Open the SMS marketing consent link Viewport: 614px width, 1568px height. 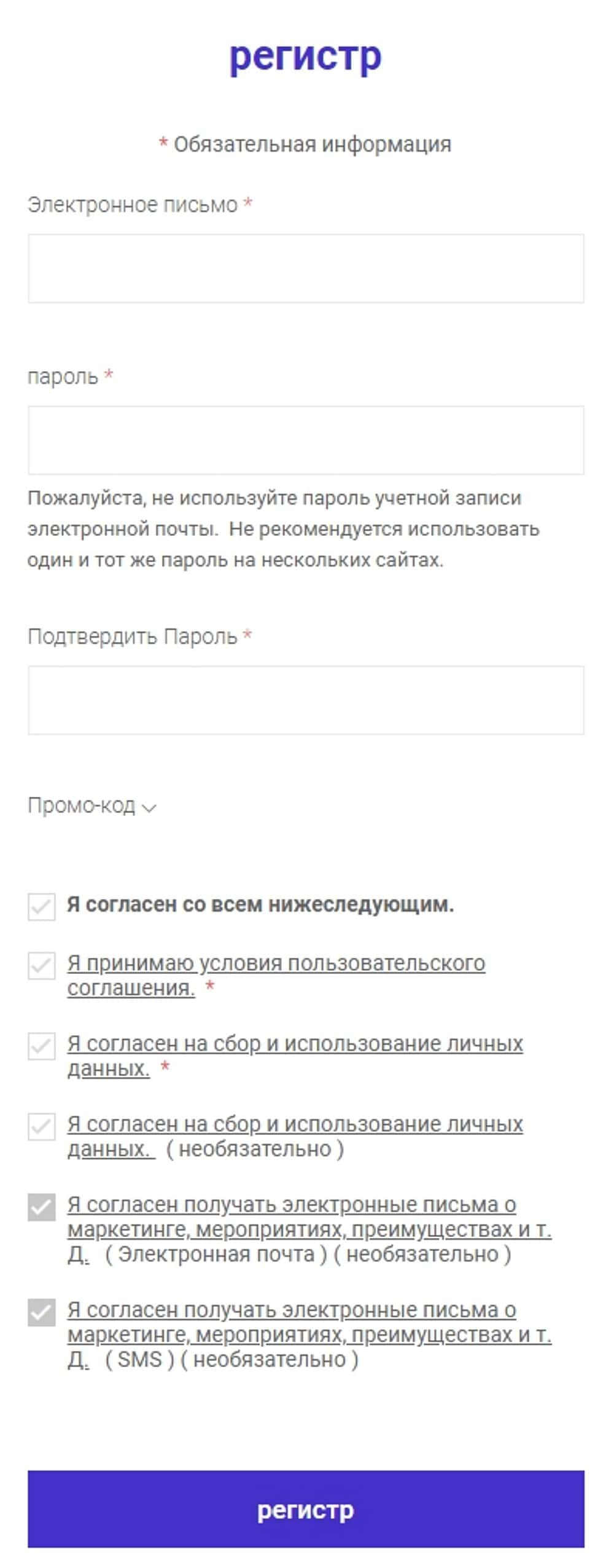coord(292,1310)
